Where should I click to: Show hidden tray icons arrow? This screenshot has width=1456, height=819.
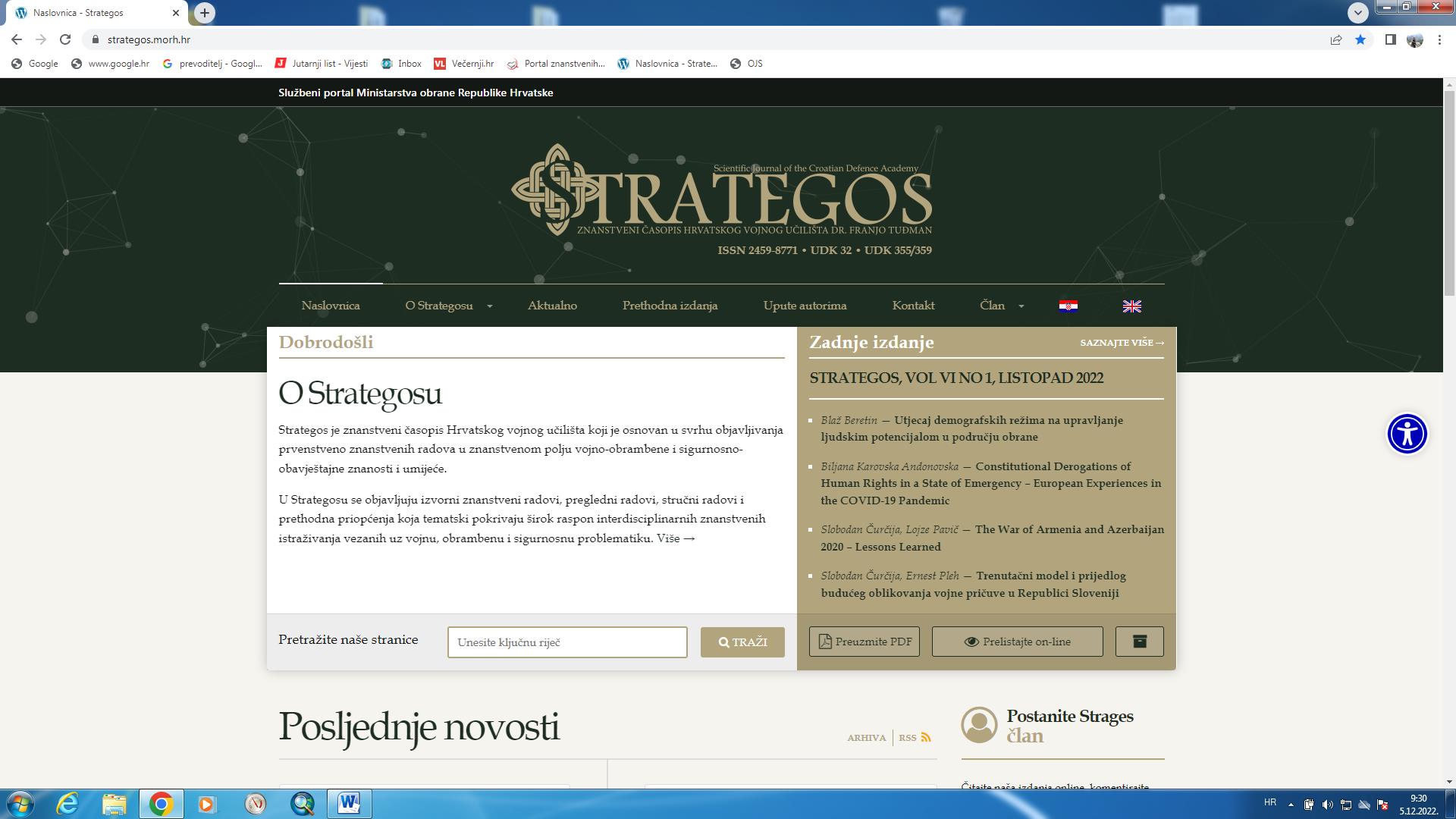(x=1291, y=805)
